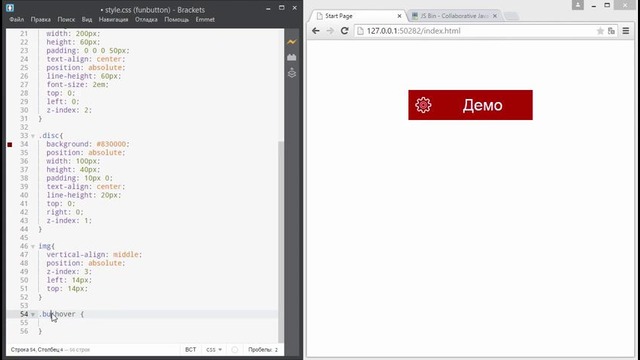Click the 'img{' selector text
The width and height of the screenshot is (640, 360).
[x=47, y=246]
